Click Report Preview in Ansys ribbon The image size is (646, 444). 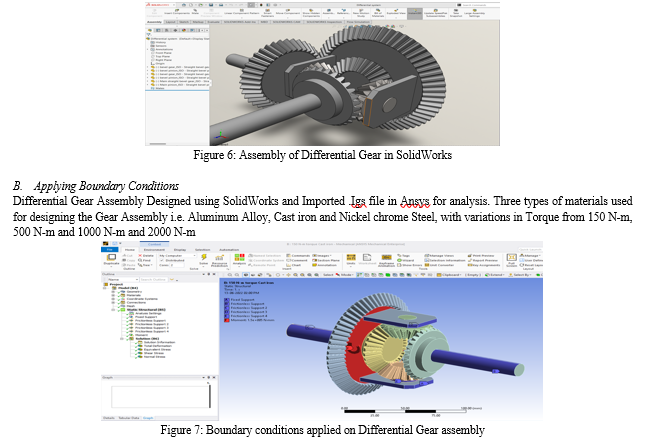pos(483,260)
